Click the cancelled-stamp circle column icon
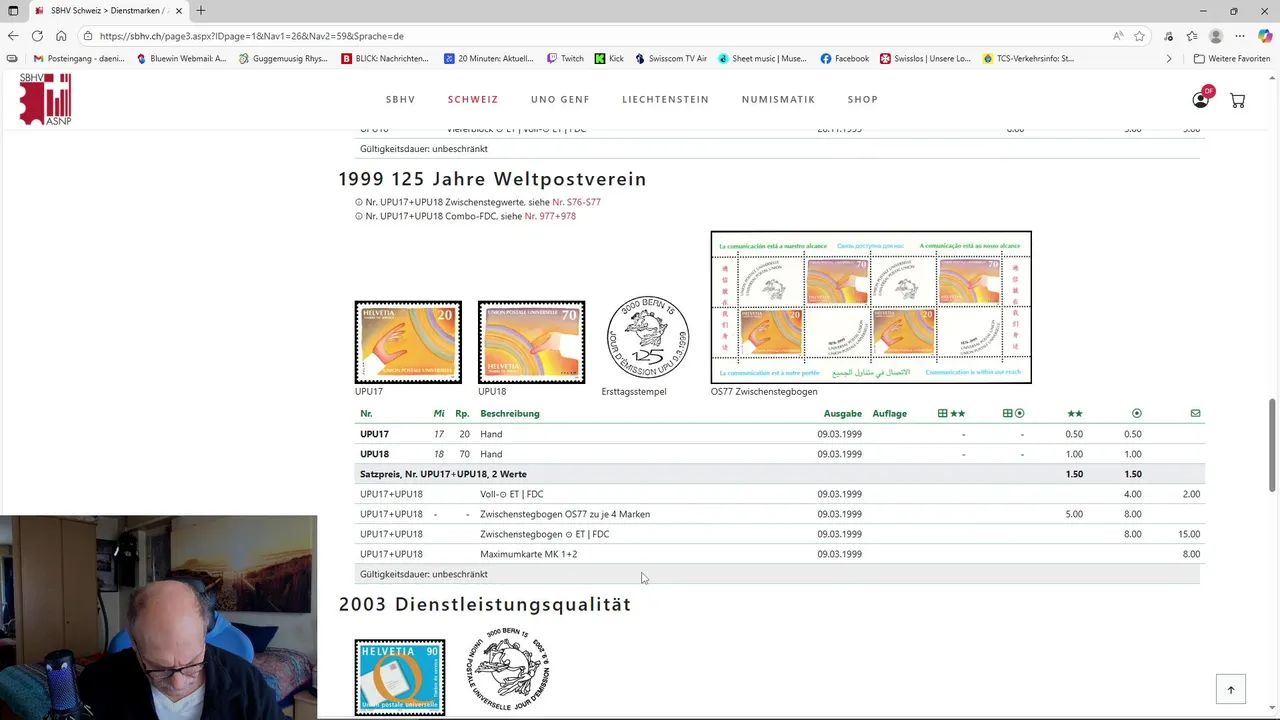This screenshot has height=720, width=1280. pos(1136,413)
